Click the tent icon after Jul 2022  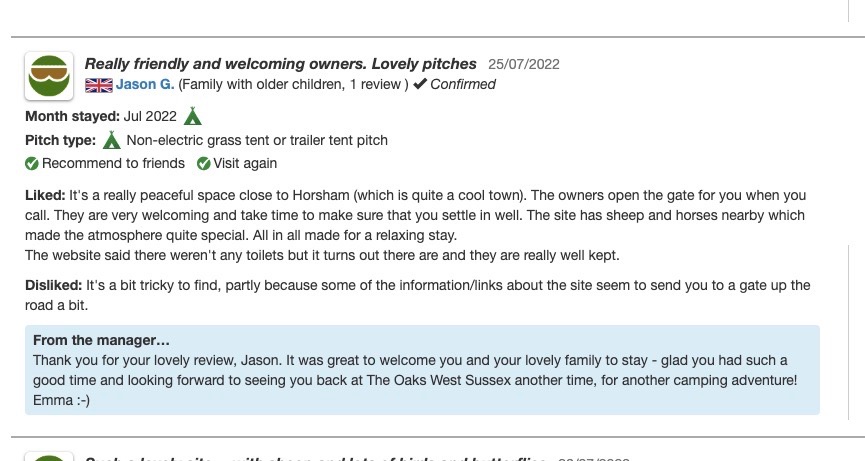click(193, 116)
